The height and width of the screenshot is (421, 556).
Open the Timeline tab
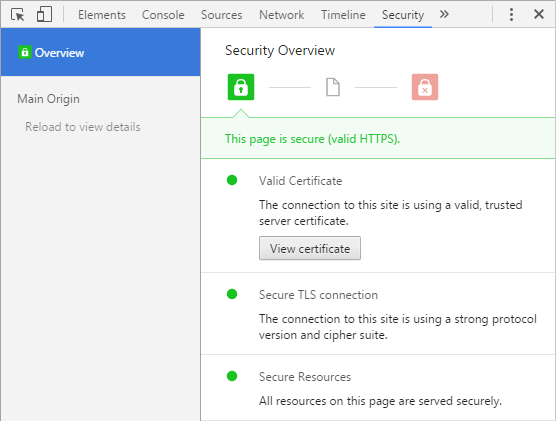click(343, 15)
